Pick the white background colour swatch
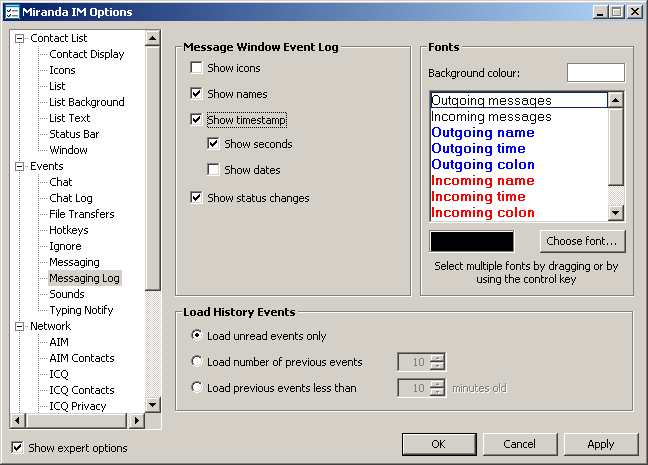This screenshot has width=648, height=465. [x=596, y=73]
